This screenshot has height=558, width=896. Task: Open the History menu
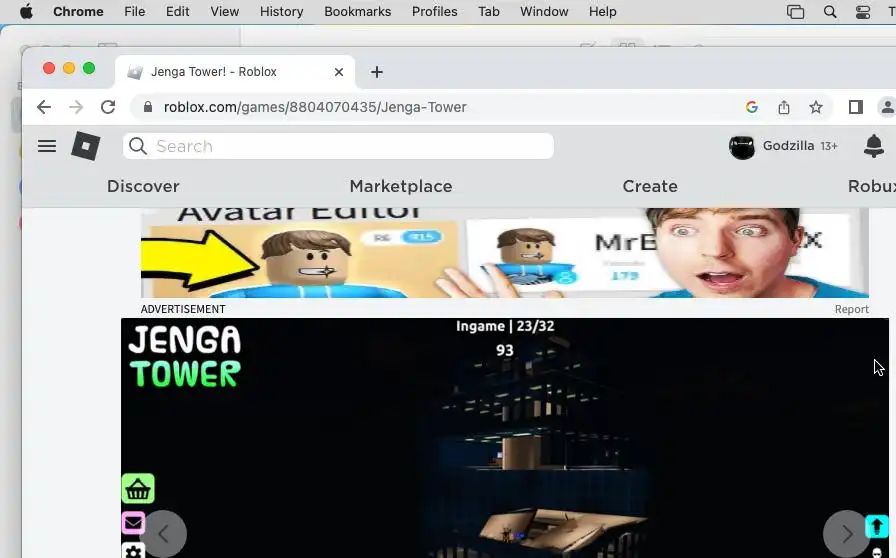(282, 11)
